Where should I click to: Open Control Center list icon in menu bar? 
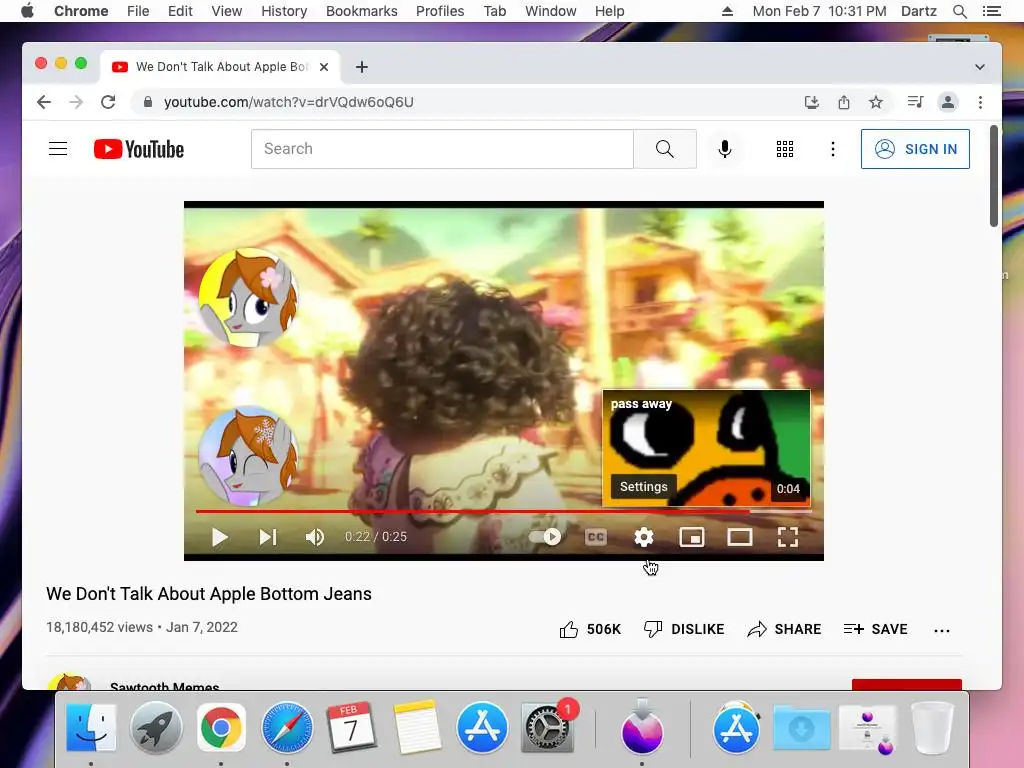(991, 11)
